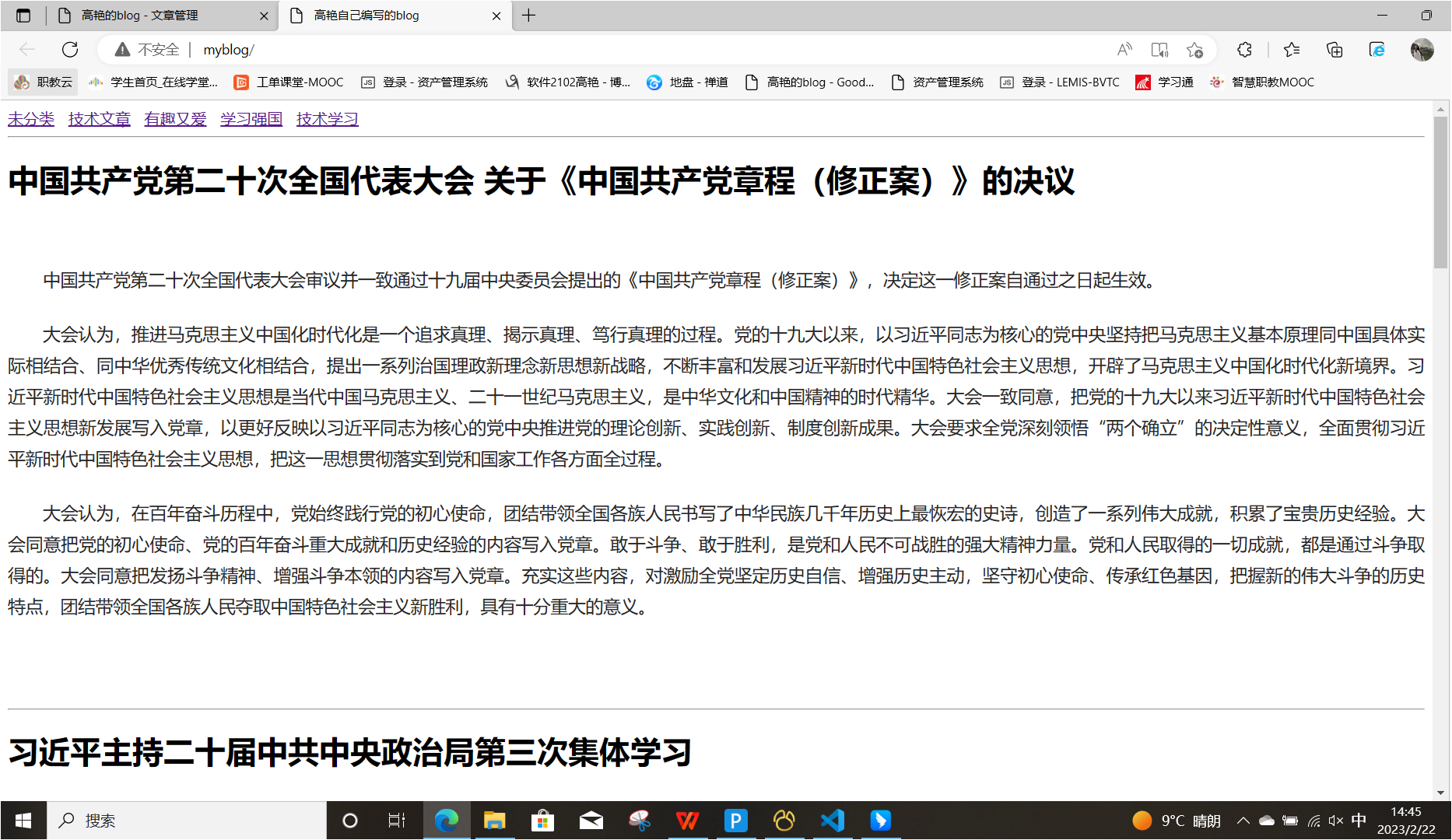This screenshot has width=1452, height=840.
Task: Open 高艳的blog - Good... bookmark
Action: click(x=809, y=82)
